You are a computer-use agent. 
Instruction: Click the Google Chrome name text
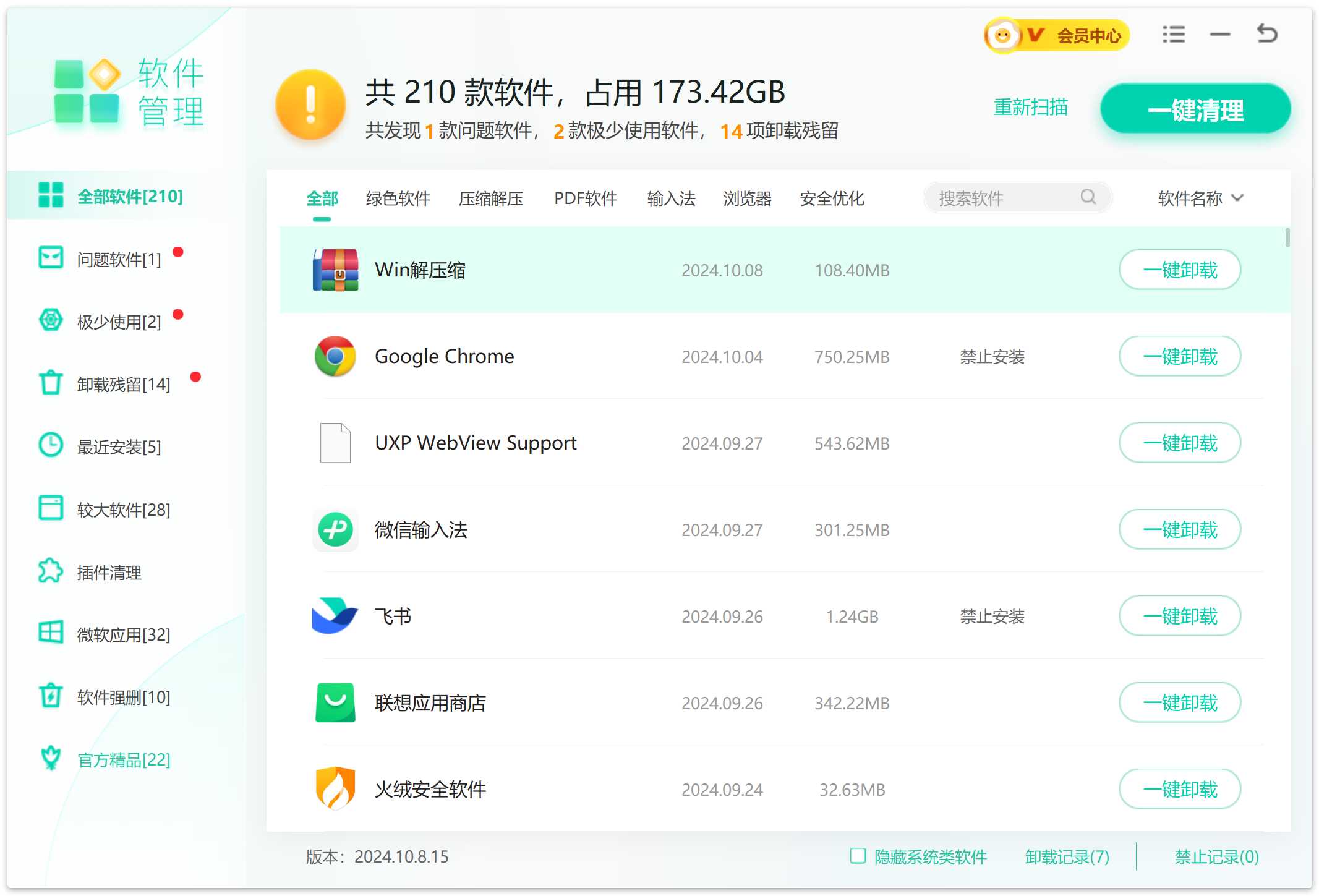(445, 357)
